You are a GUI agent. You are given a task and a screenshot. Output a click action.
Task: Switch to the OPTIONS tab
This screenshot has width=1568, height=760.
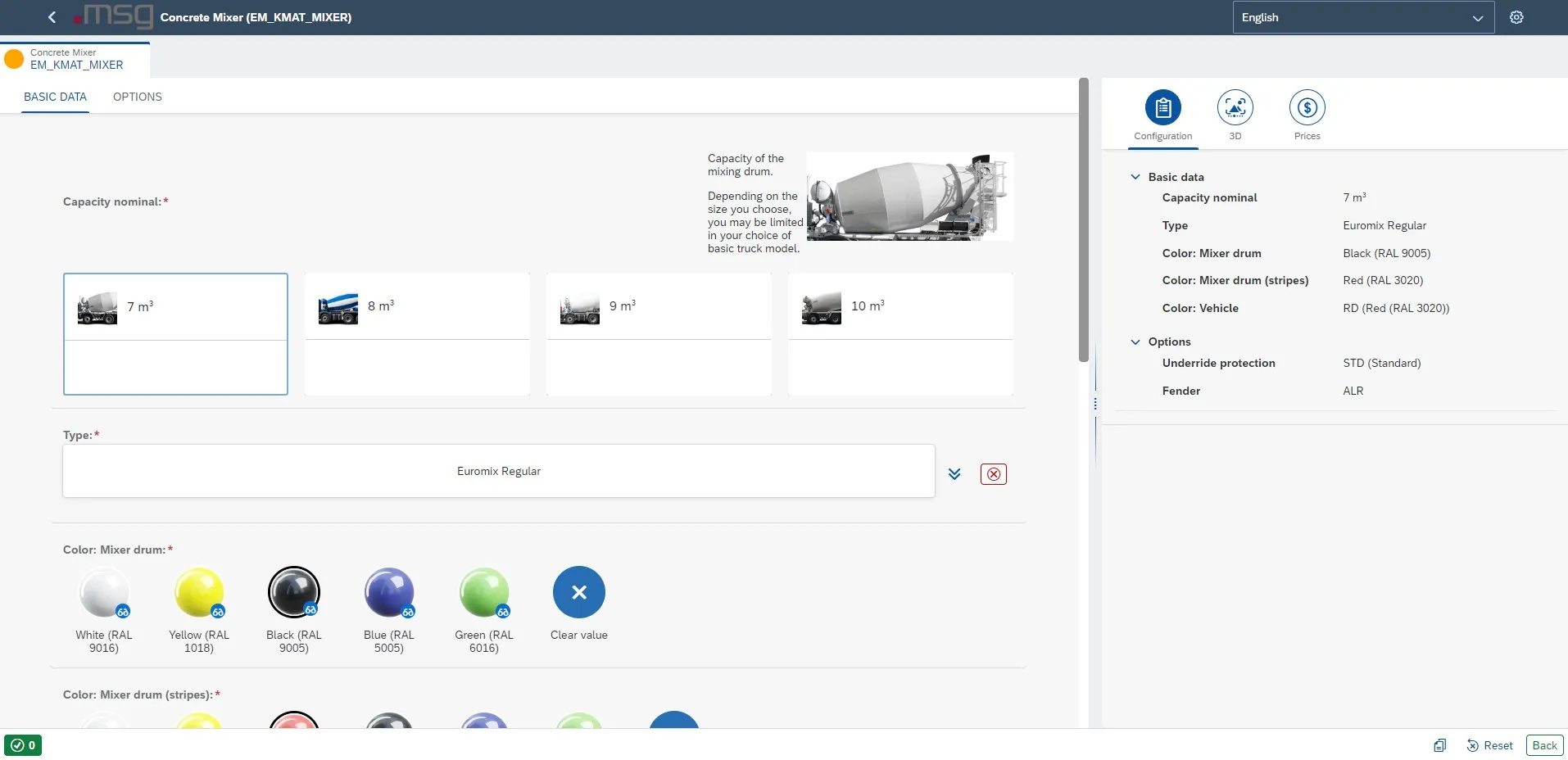(x=137, y=97)
